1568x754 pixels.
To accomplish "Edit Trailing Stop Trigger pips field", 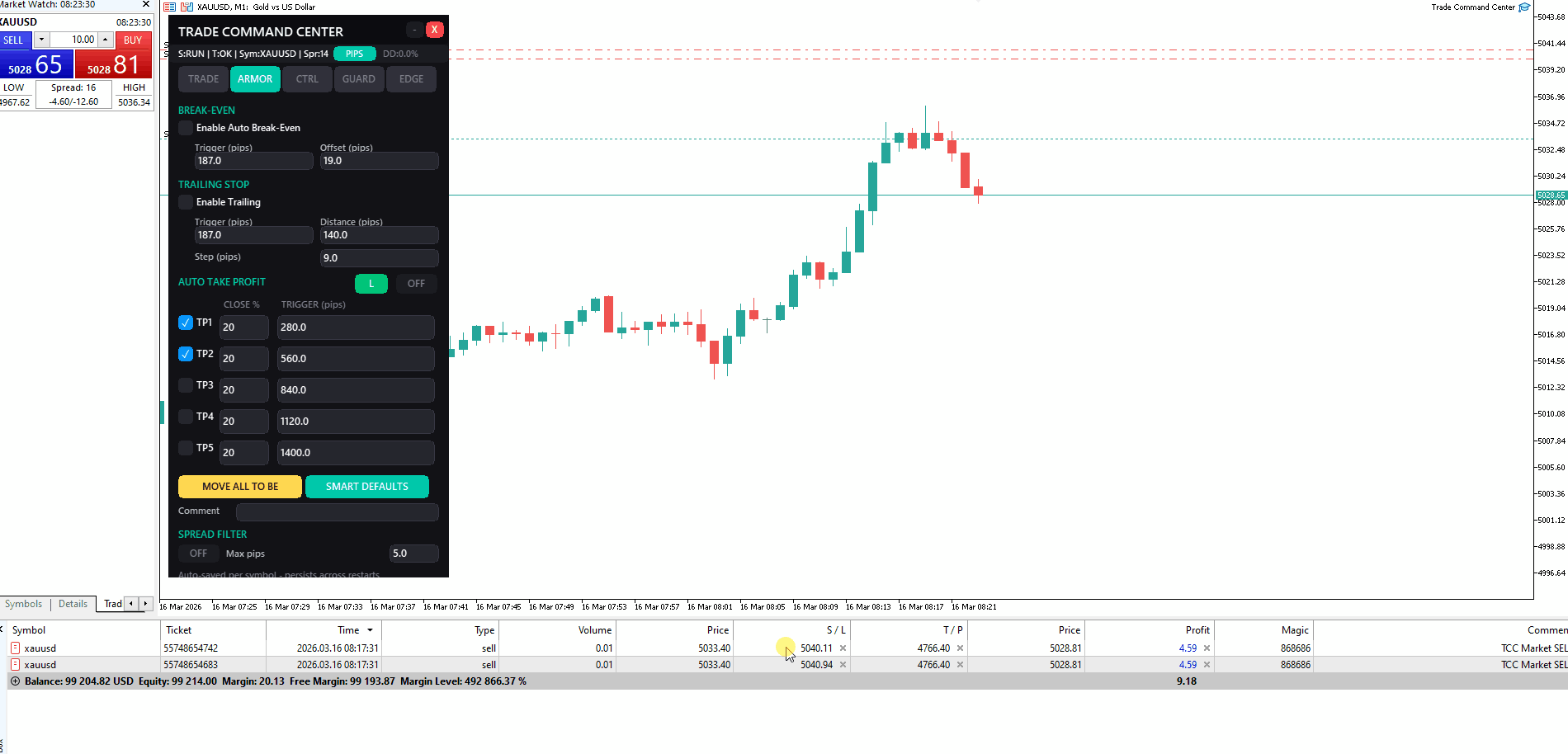I will (253, 235).
